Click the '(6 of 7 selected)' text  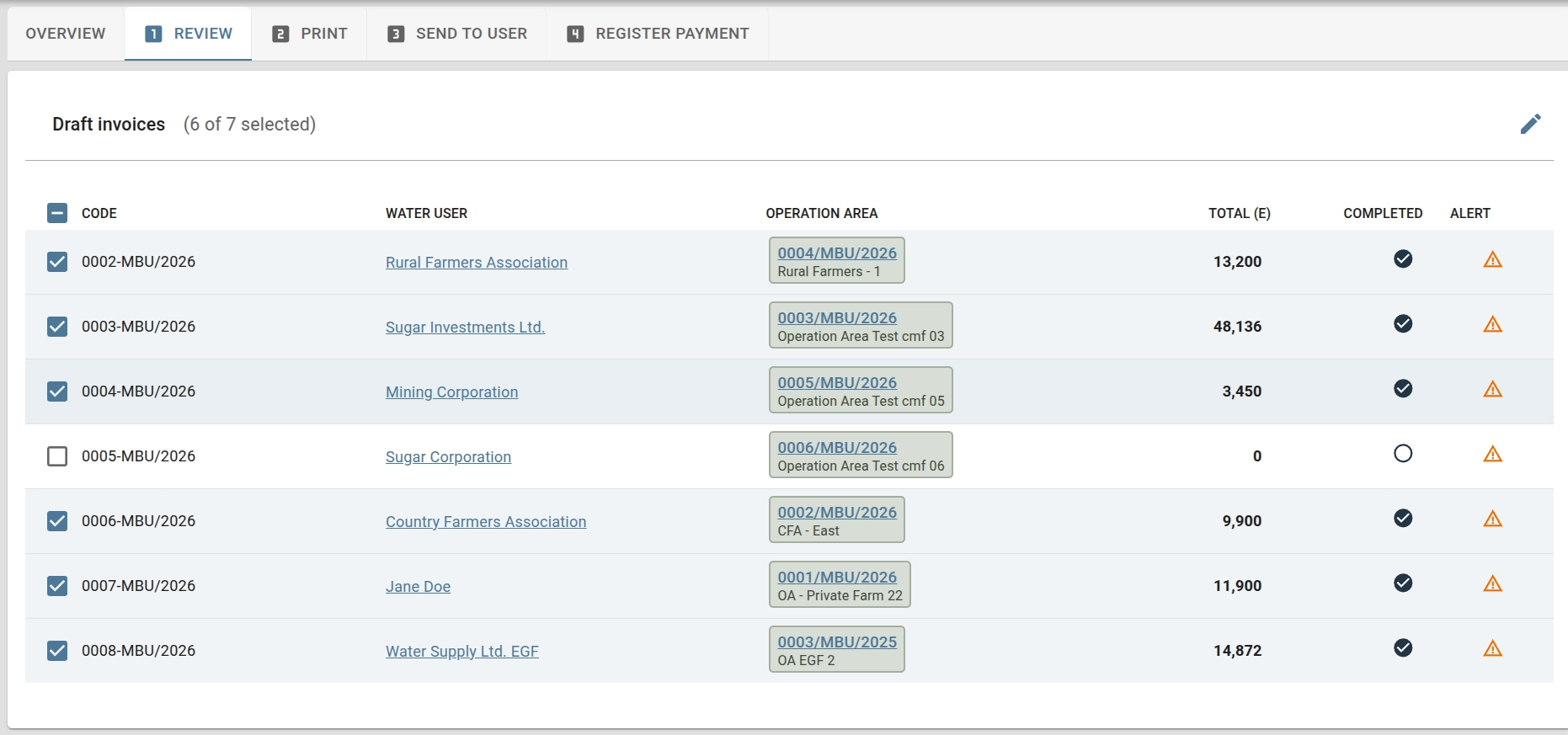pos(249,125)
